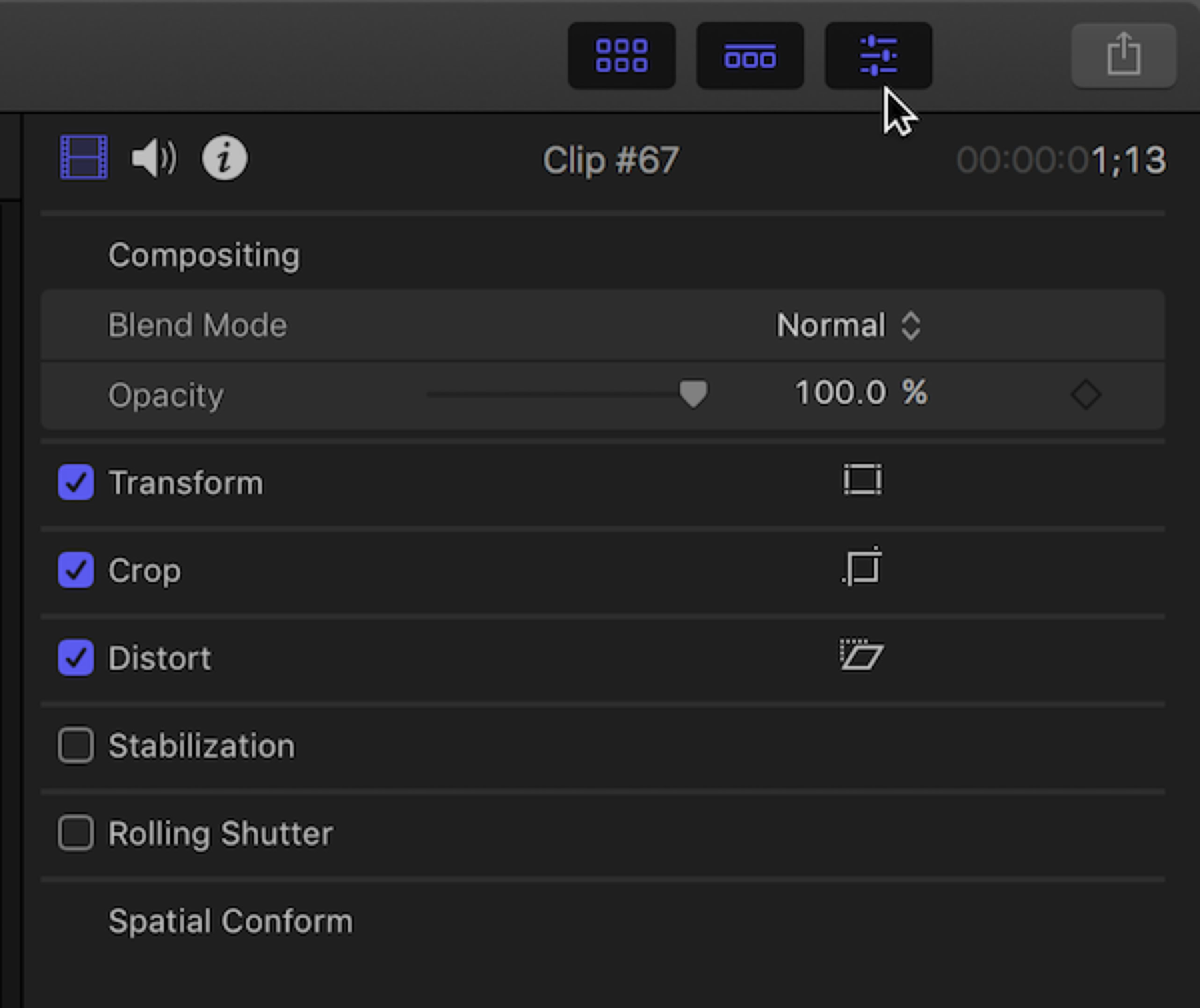The width and height of the screenshot is (1200, 1008).
Task: Open the Video inspector filmstrip tab
Action: [84, 158]
